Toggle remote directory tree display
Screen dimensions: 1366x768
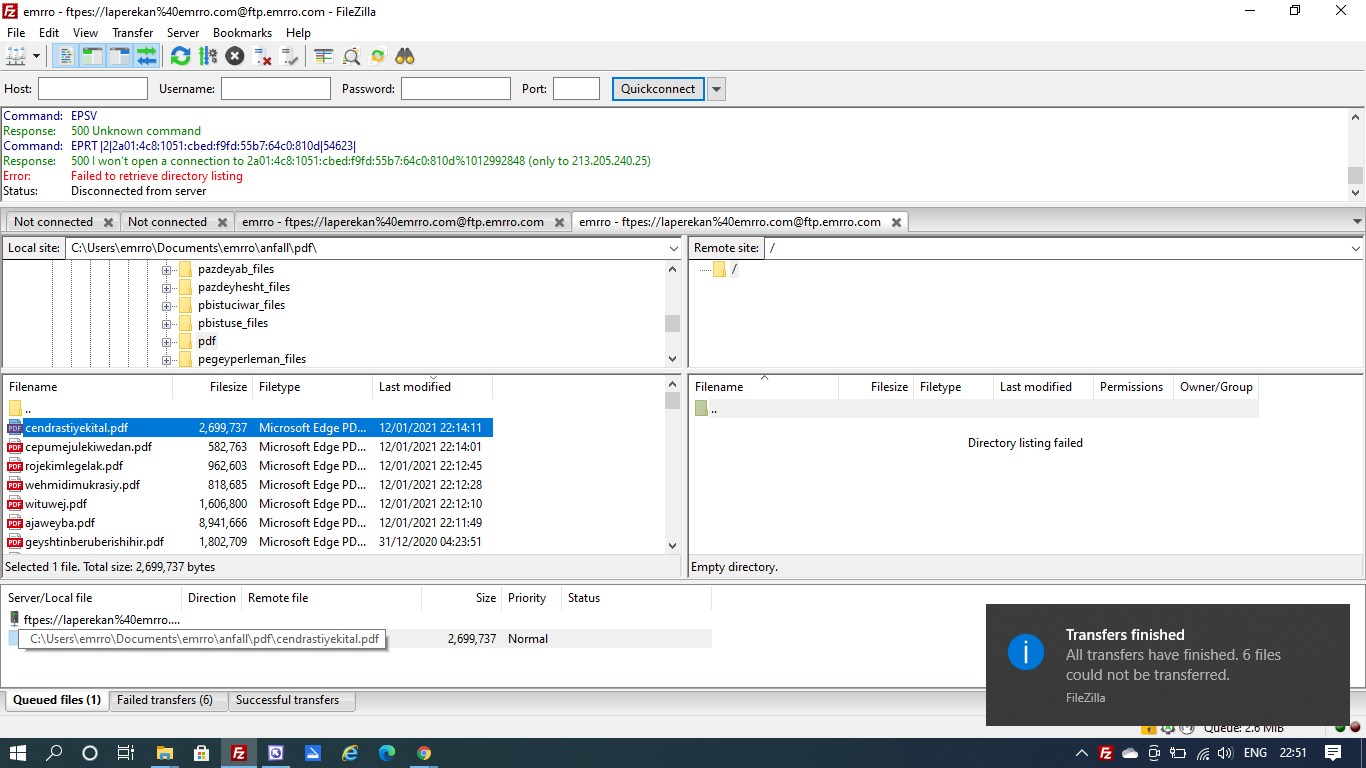[119, 56]
